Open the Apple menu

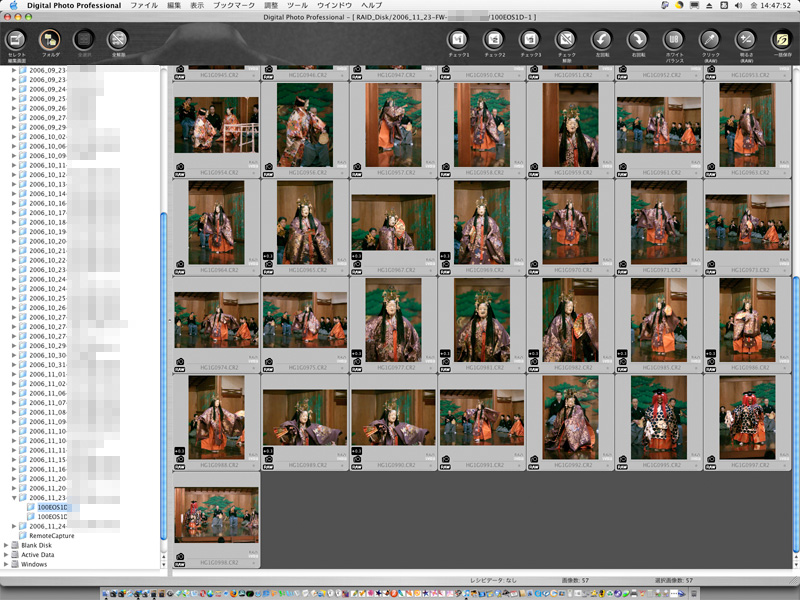(13, 5)
